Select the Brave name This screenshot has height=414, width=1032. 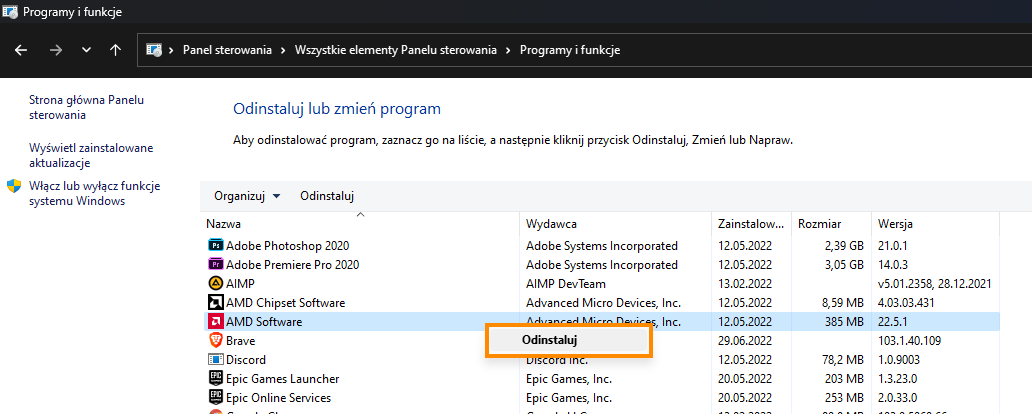point(240,341)
